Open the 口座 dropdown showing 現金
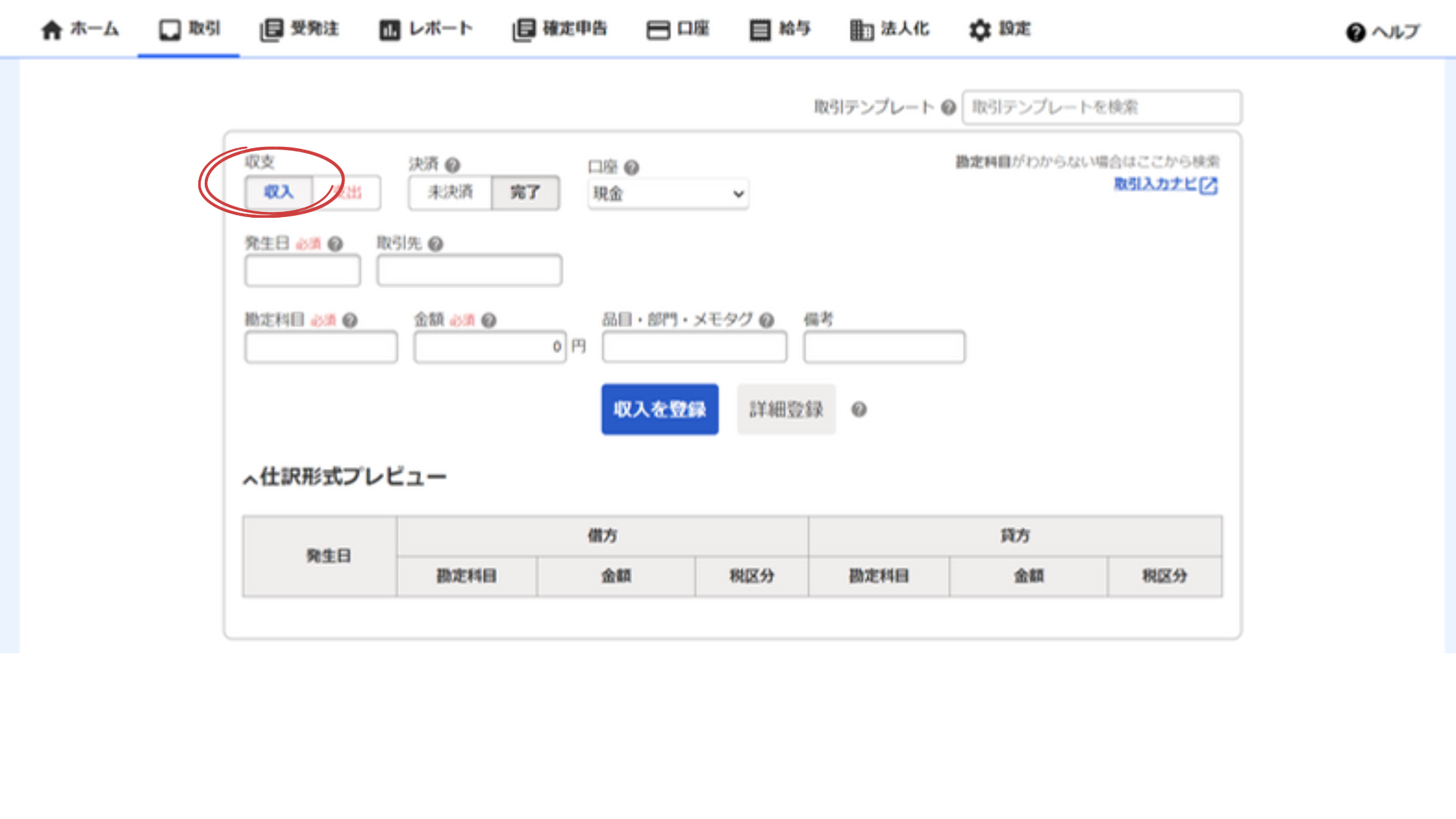 click(x=668, y=194)
